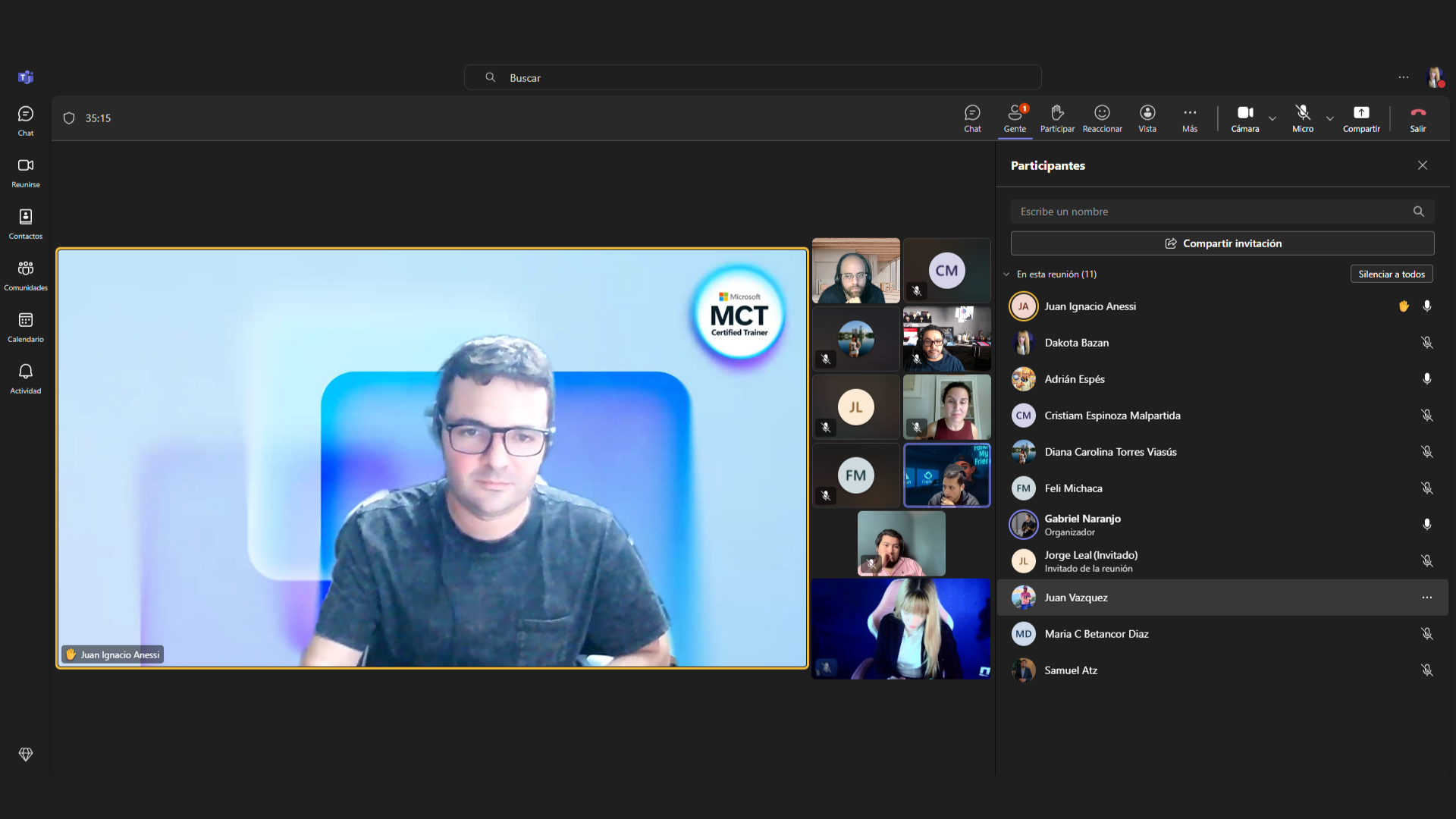The height and width of the screenshot is (819, 1456).
Task: Open the Más options menu
Action: click(1190, 118)
